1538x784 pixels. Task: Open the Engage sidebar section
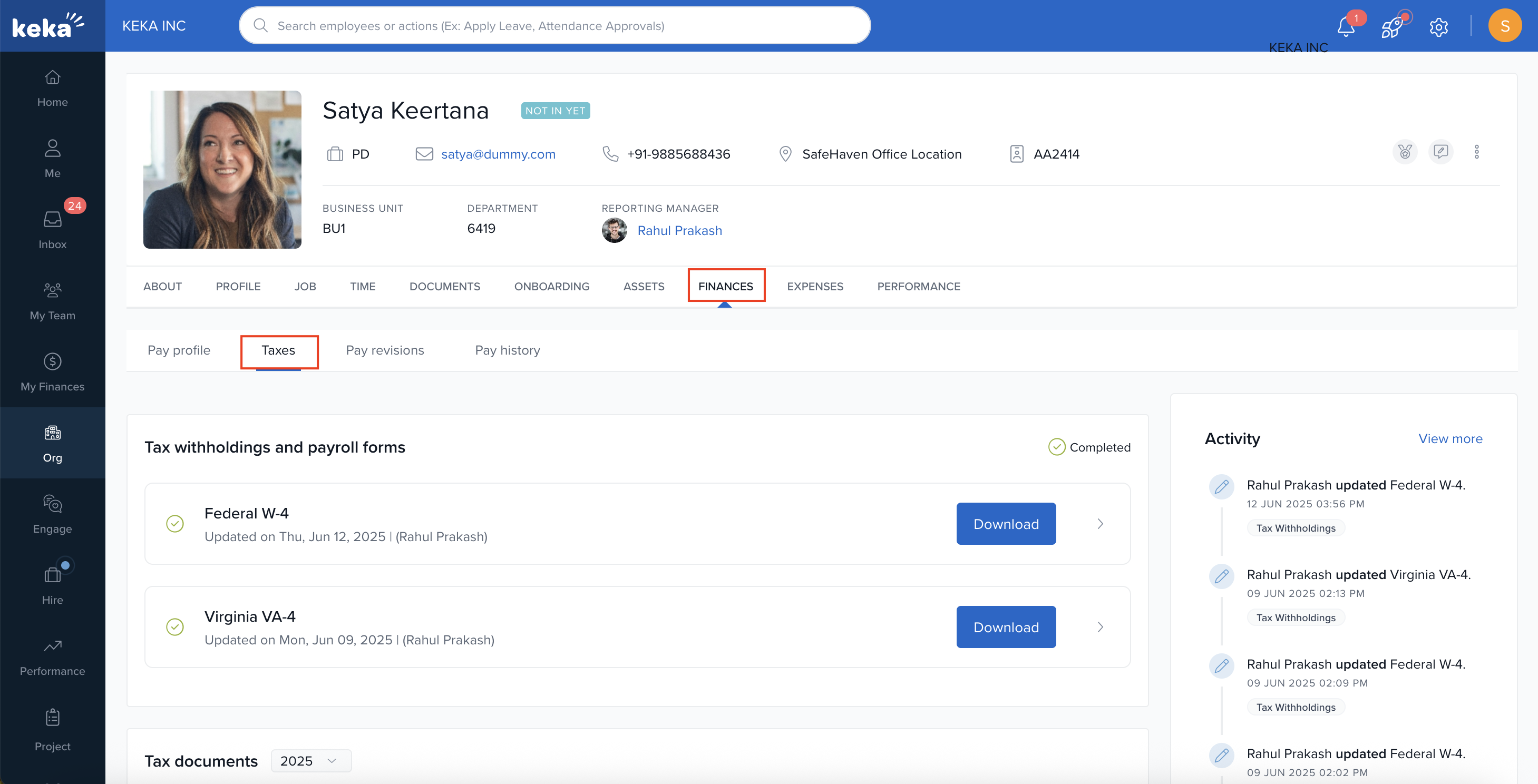53,514
